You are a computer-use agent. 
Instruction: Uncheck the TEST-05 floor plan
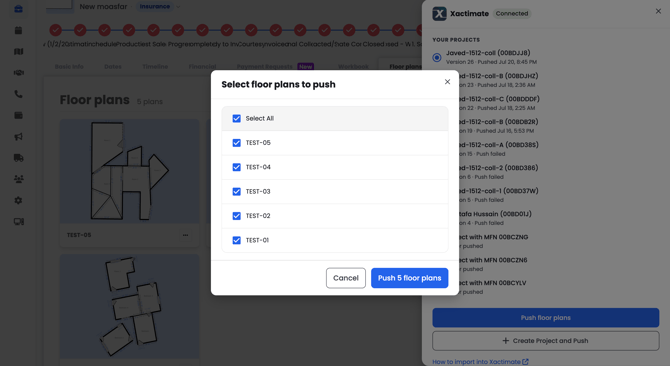point(236,143)
